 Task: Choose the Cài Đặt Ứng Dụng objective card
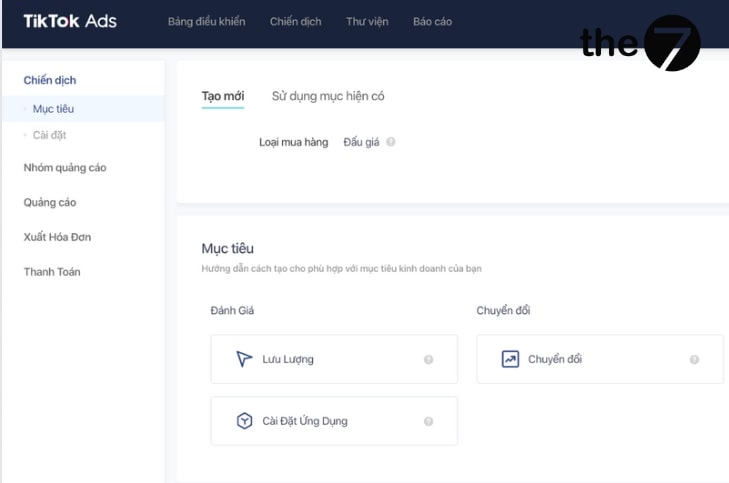pyautogui.click(x=334, y=421)
